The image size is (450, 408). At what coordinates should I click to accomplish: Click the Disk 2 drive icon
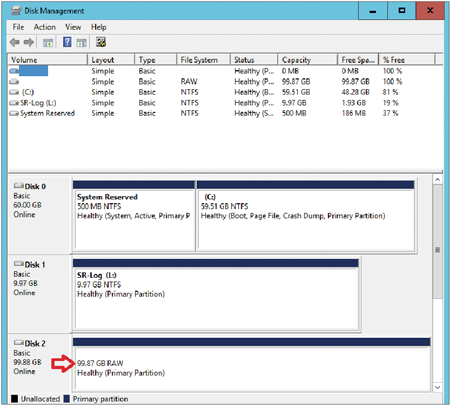coord(19,343)
